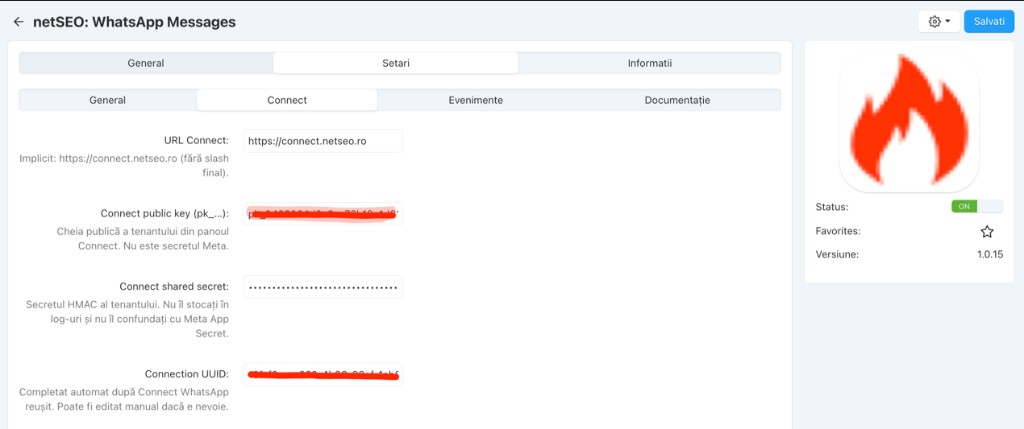The image size is (1024, 429).
Task: Click the URL Connect label
Action: point(196,140)
